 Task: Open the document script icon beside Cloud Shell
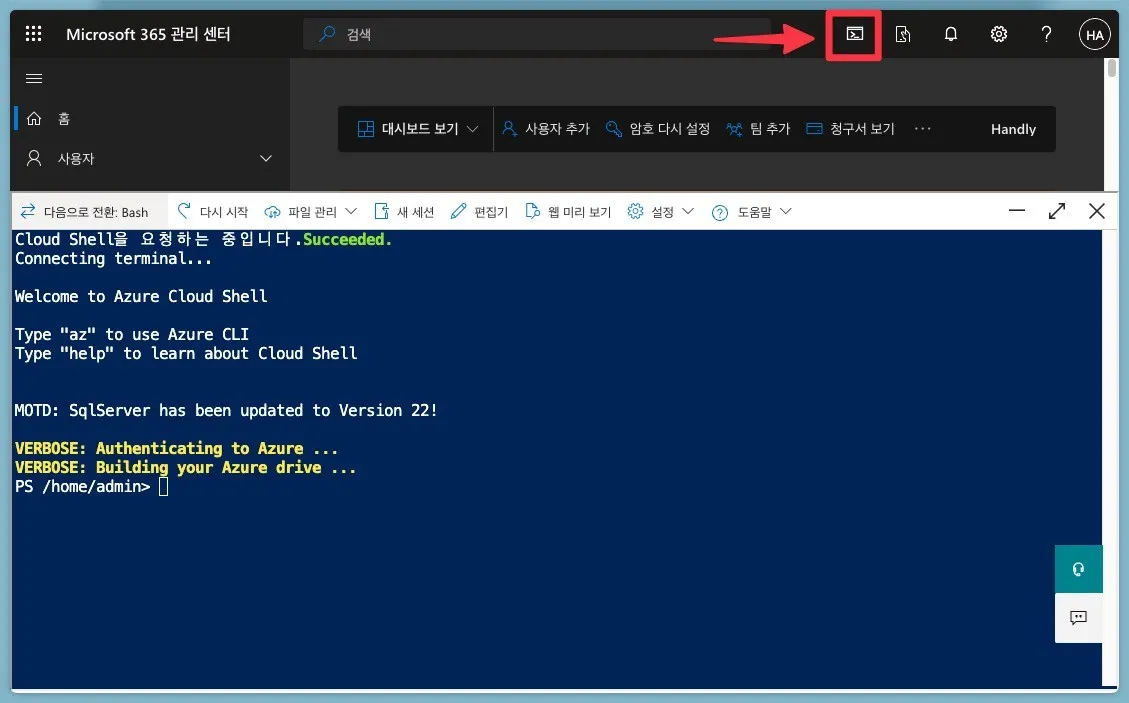click(x=902, y=34)
